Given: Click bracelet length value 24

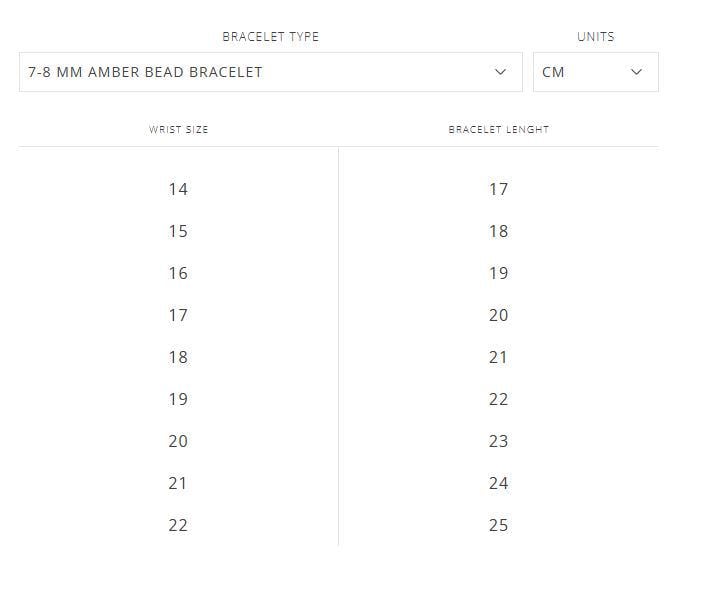Looking at the screenshot, I should (499, 483).
